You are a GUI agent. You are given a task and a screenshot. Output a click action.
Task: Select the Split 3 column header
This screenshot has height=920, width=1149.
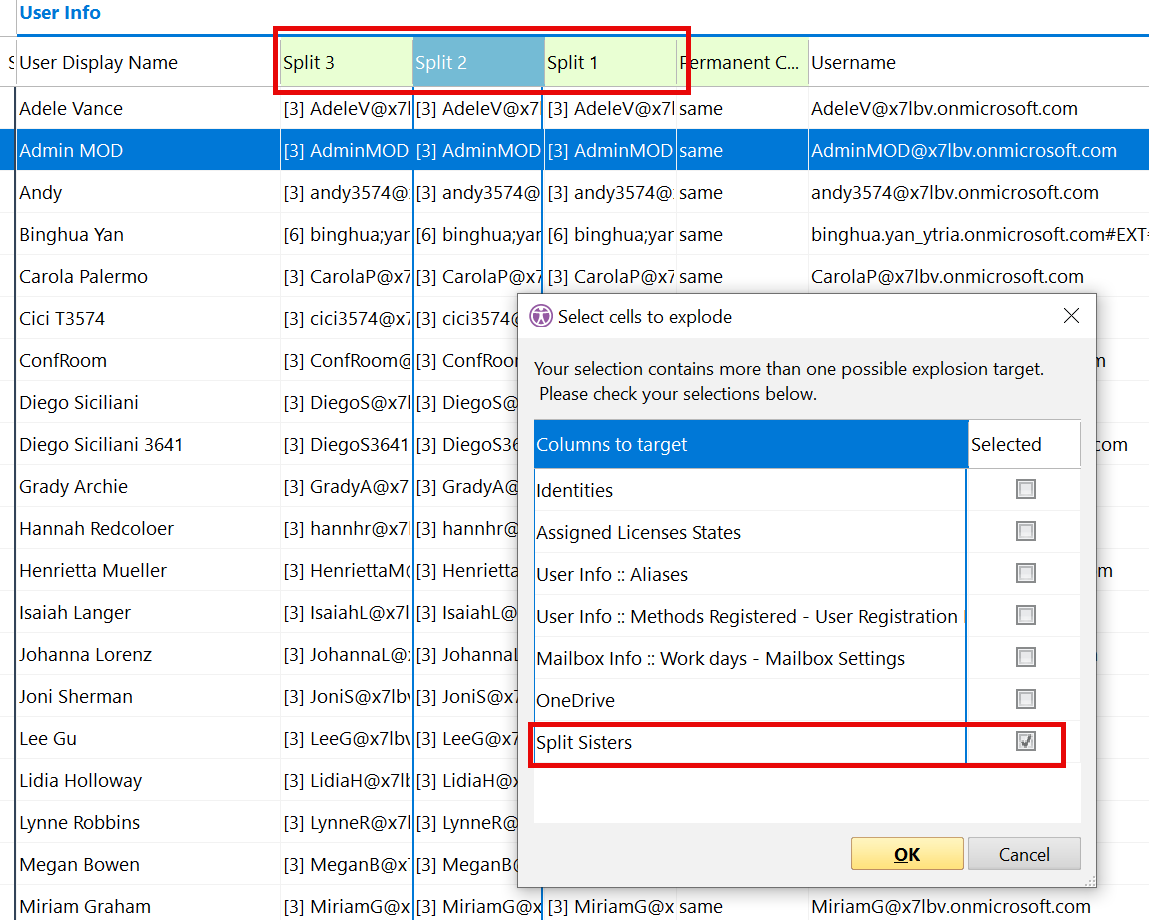[x=345, y=63]
